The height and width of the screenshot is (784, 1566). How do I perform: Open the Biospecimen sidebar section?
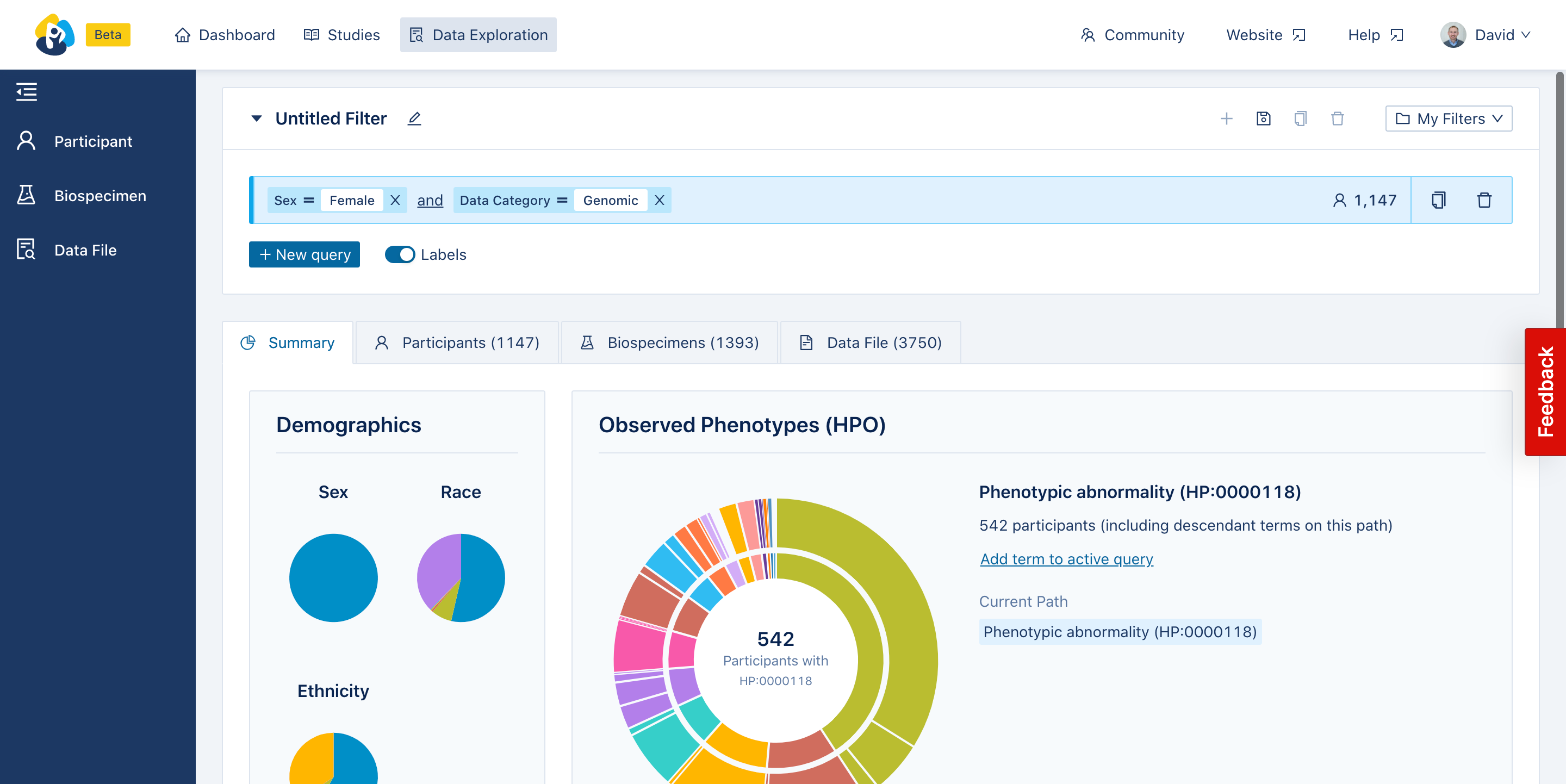tap(100, 196)
